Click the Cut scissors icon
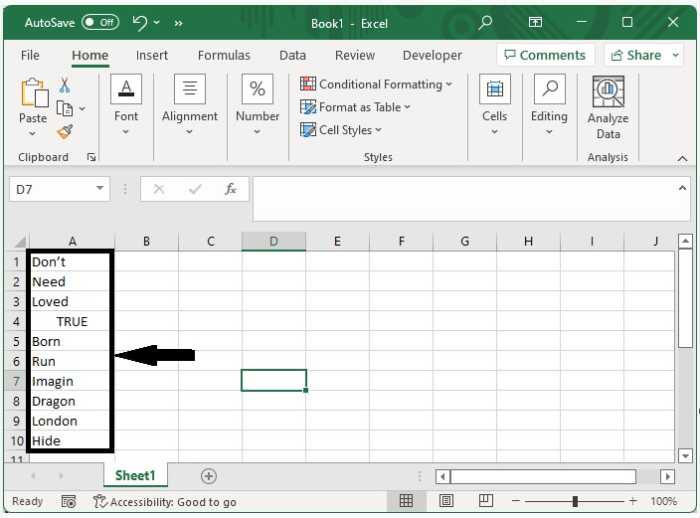Image resolution: width=700 pixels, height=518 pixels. click(x=64, y=85)
